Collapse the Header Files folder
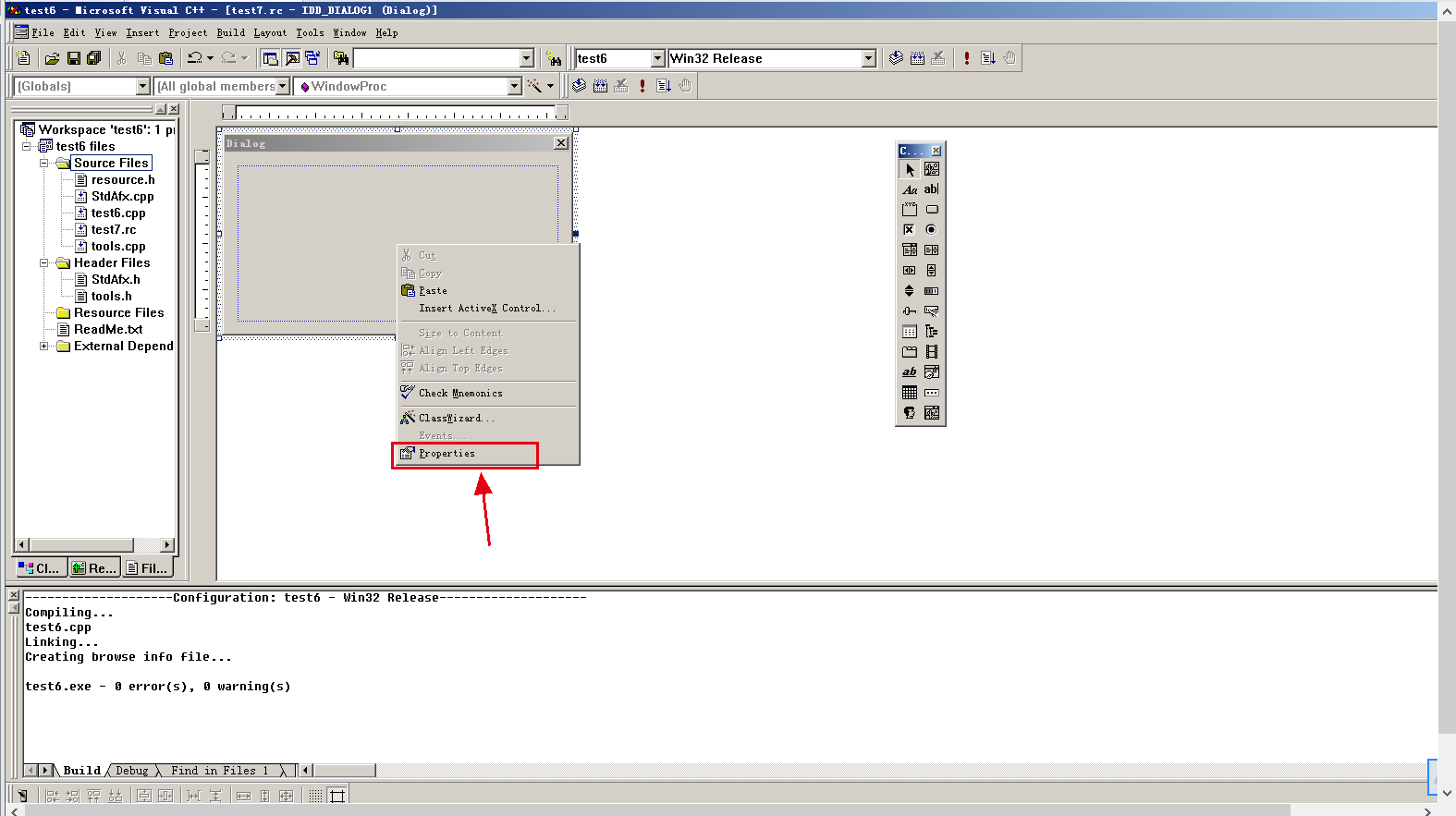Viewport: 1456px width, 816px height. pos(43,262)
